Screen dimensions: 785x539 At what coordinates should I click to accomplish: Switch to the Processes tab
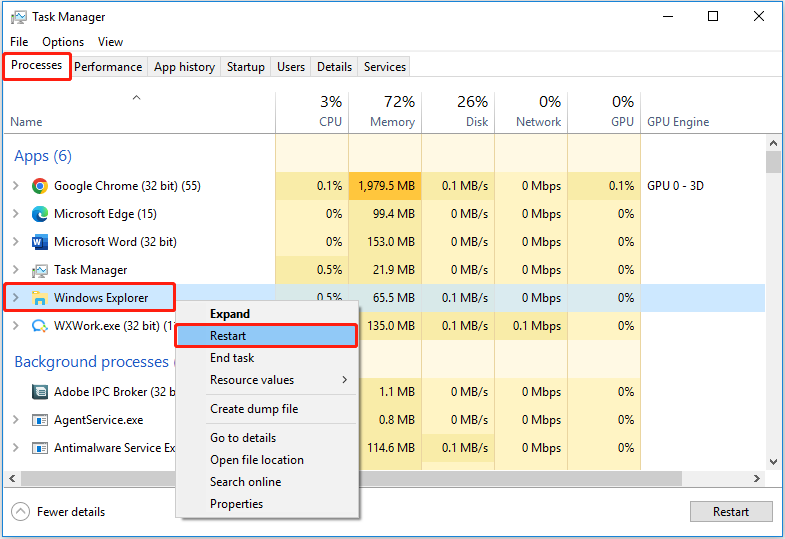(37, 66)
